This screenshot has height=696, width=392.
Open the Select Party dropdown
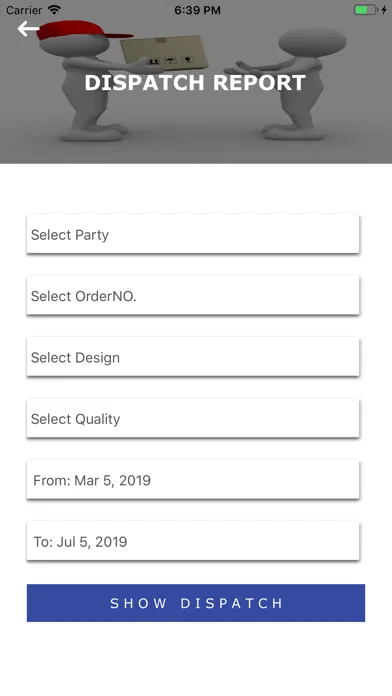(x=193, y=234)
